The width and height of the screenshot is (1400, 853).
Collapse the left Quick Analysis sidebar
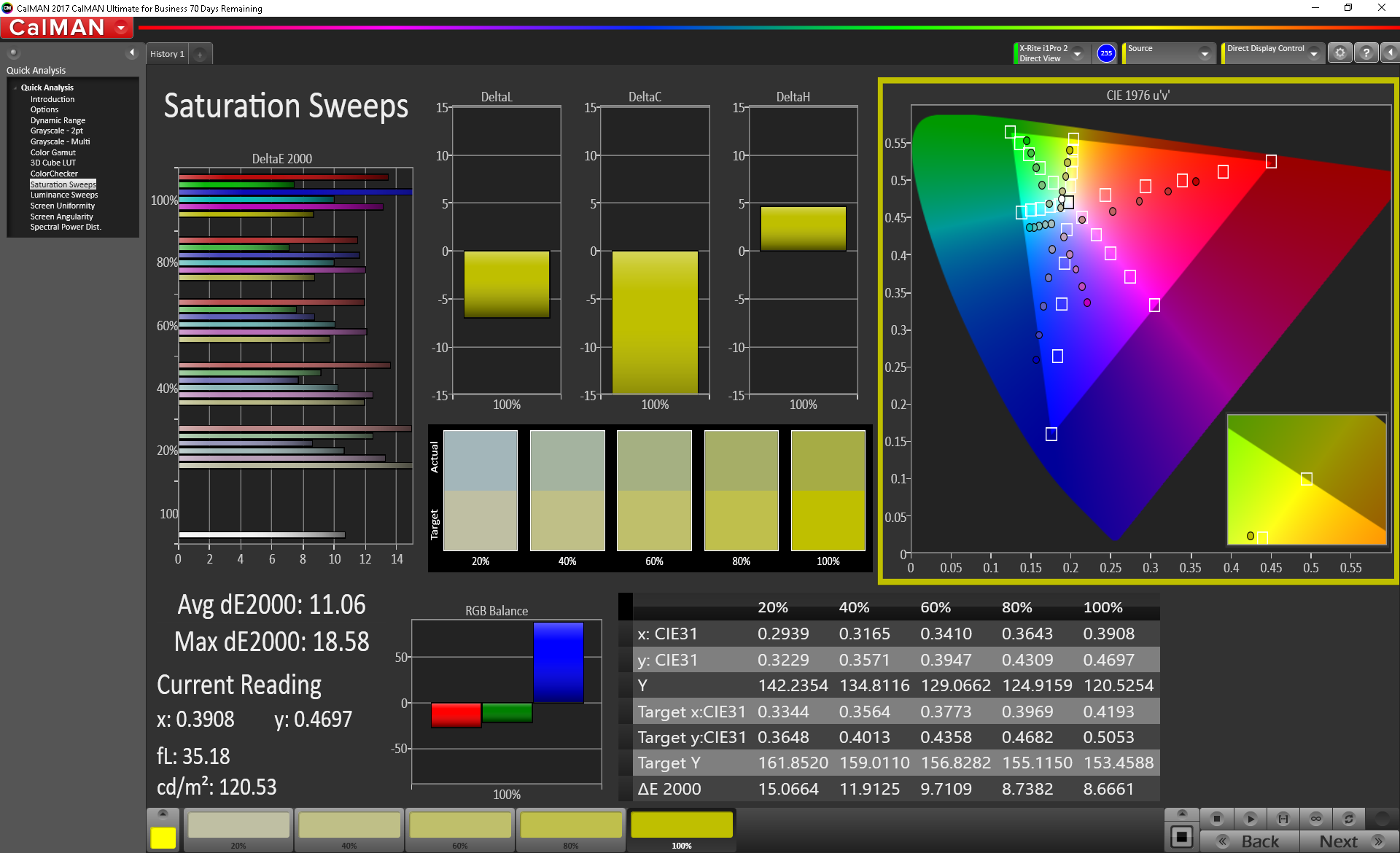click(x=132, y=52)
